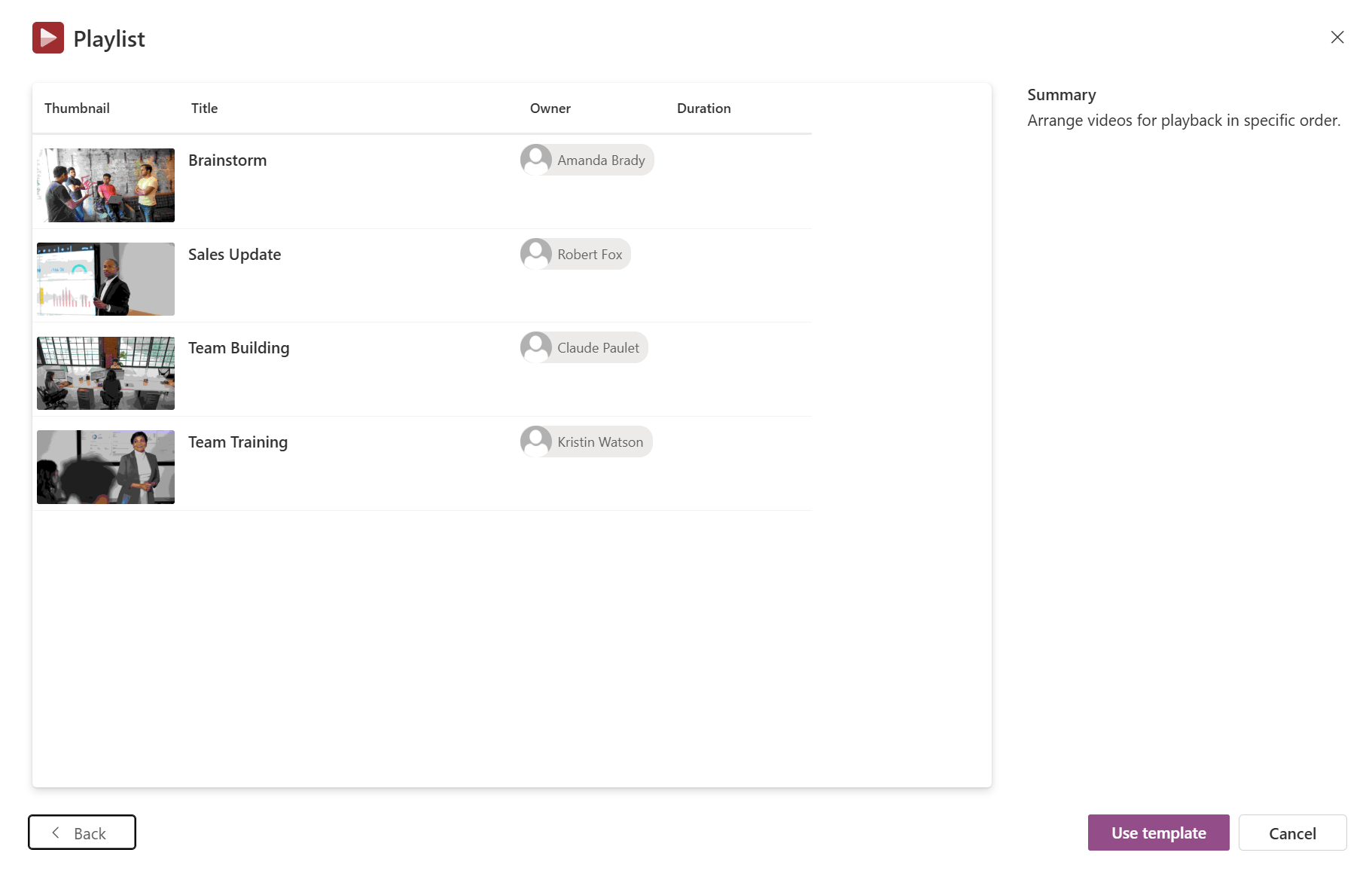Click the Use template button
This screenshot has height=880, width=1372.
(1157, 833)
